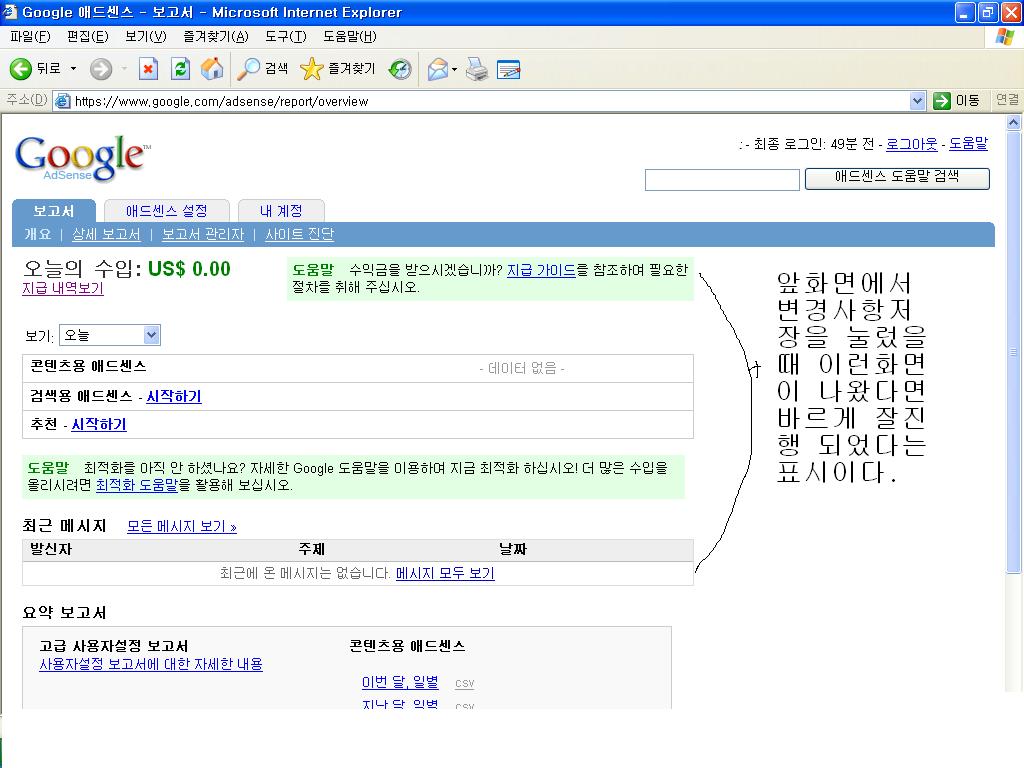
Task: Click the '콘텐츠용 애드센스' row label
Action: coord(88,366)
